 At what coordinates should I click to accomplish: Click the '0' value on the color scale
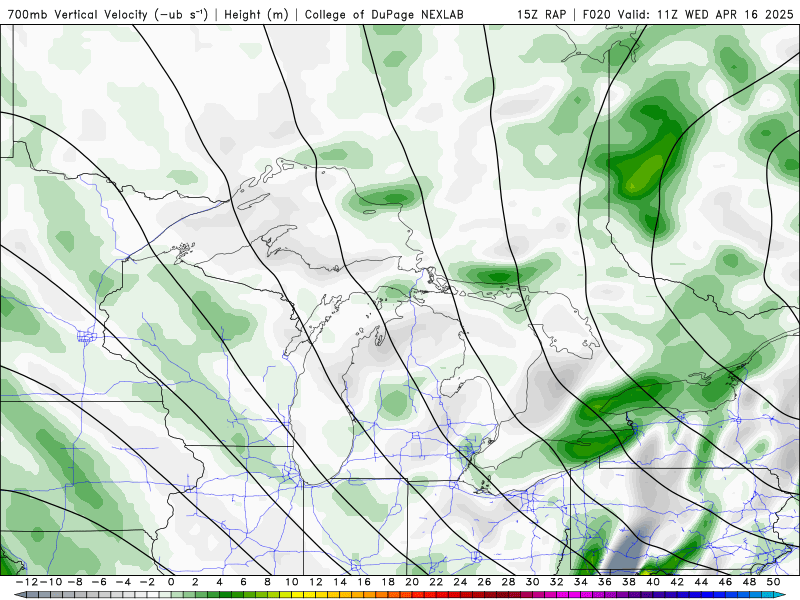(x=171, y=582)
